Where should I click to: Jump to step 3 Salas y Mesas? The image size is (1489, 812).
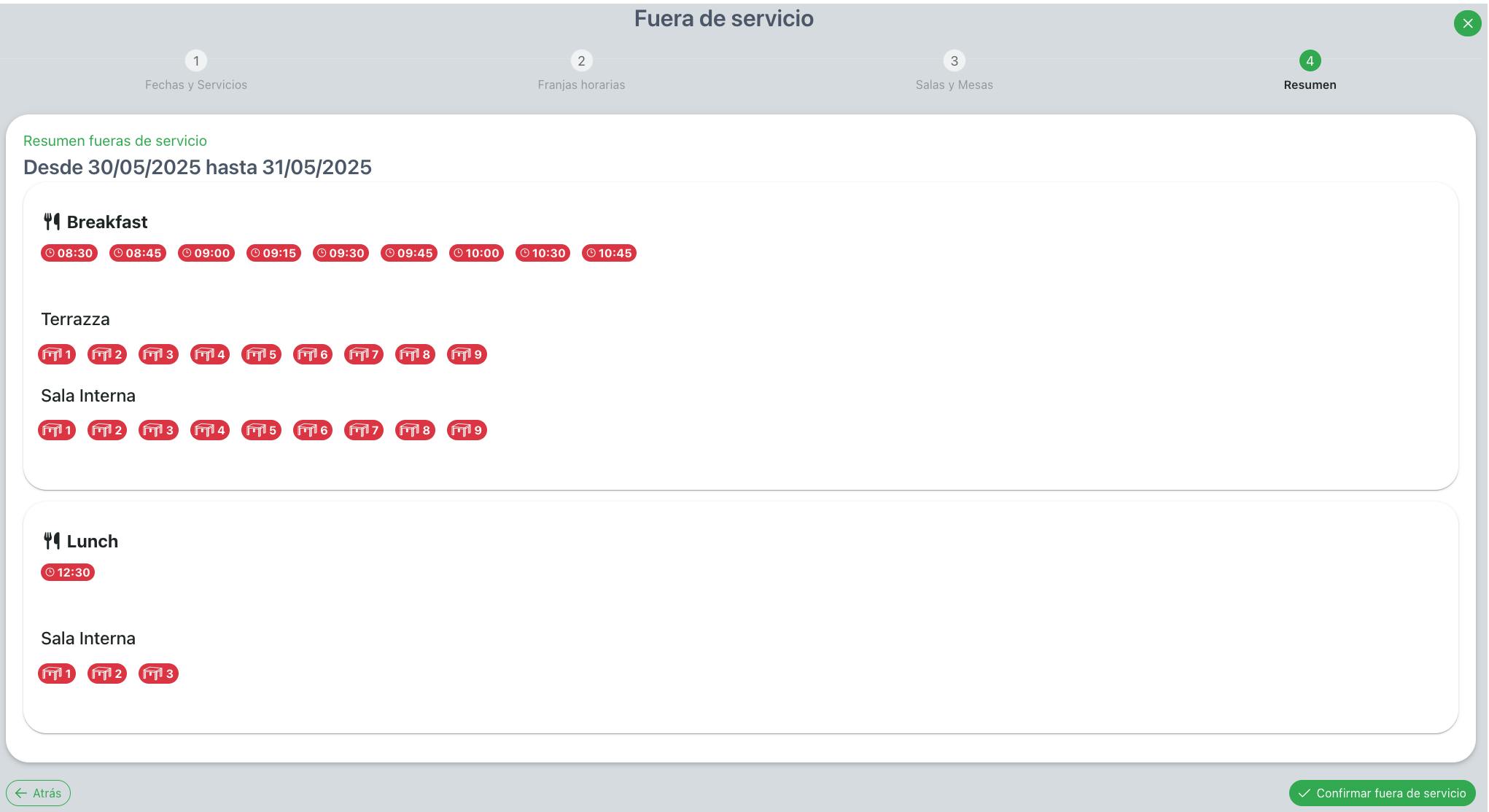[x=953, y=61]
